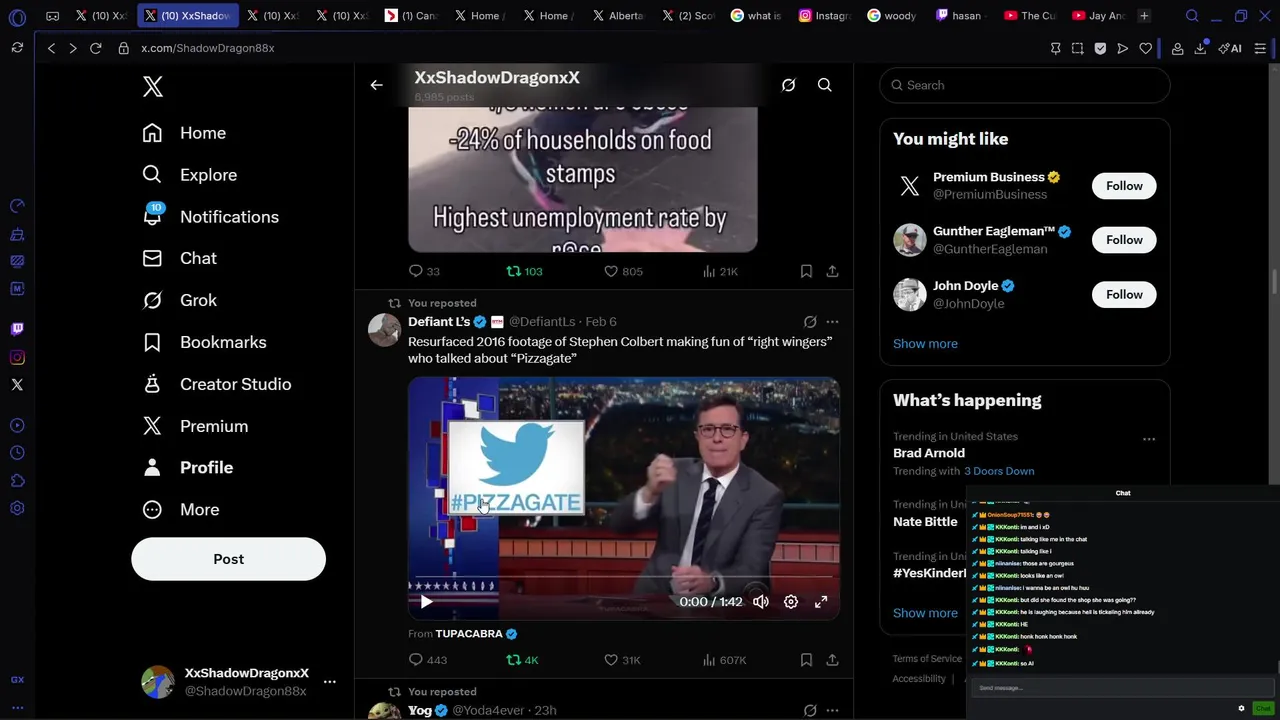Image resolution: width=1280 pixels, height=720 pixels.
Task: Reload the page
Action: coord(96,48)
